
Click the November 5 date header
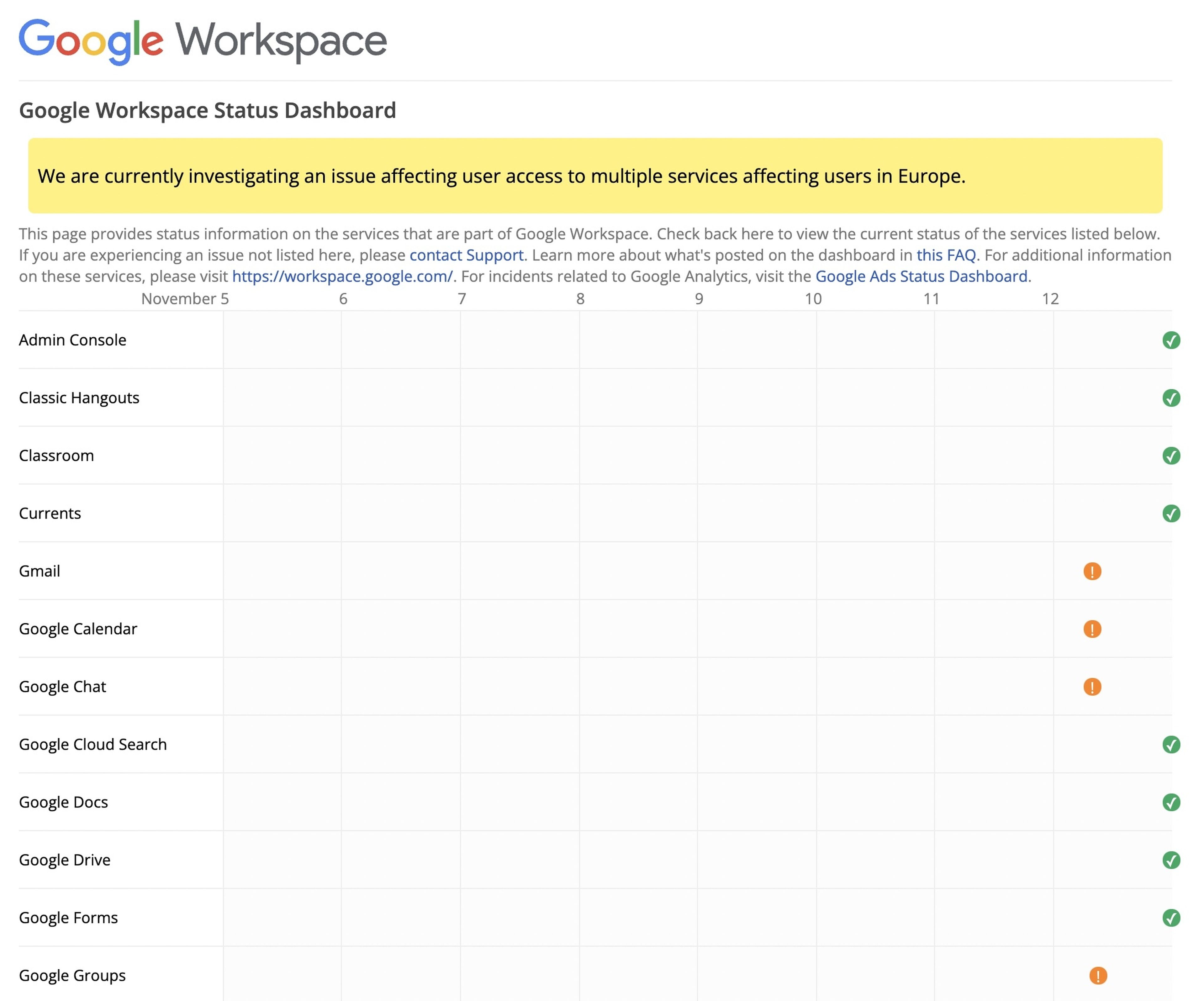(x=185, y=299)
